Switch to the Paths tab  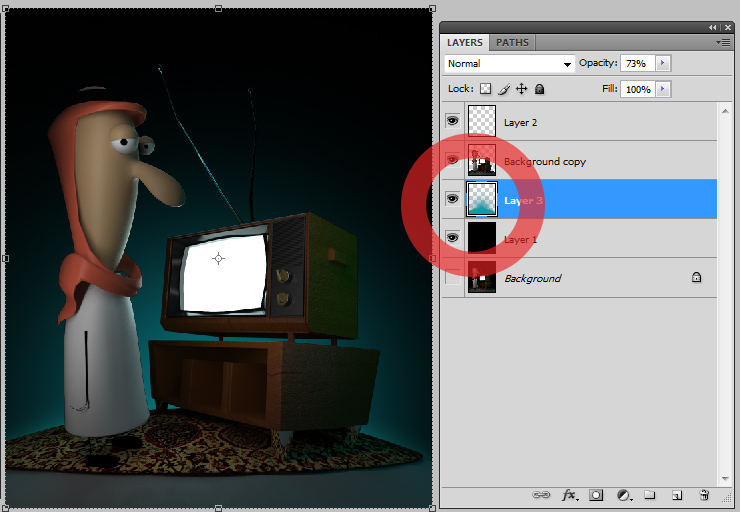tap(512, 42)
